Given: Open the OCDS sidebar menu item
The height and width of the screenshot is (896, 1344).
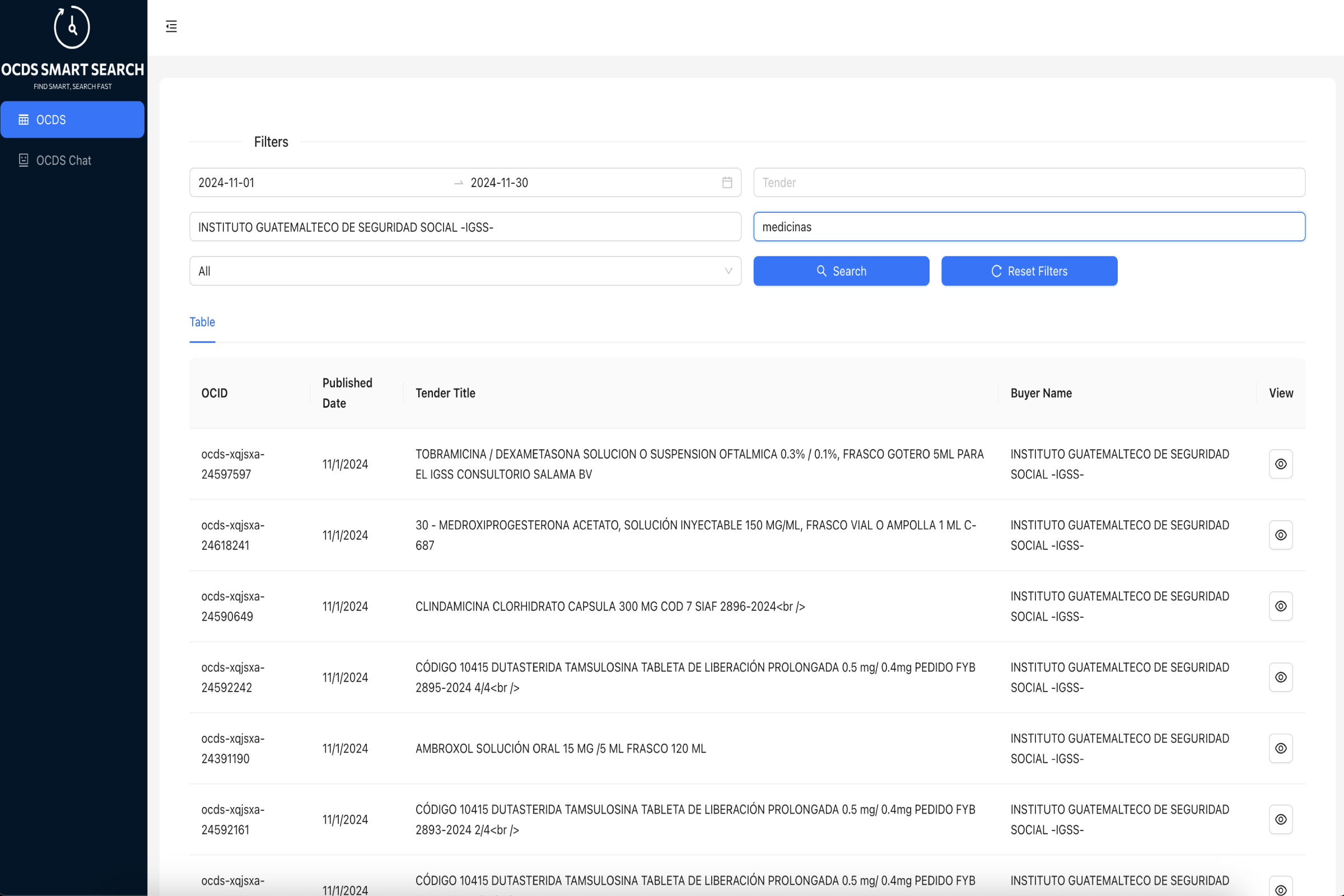Looking at the screenshot, I should click(72, 119).
